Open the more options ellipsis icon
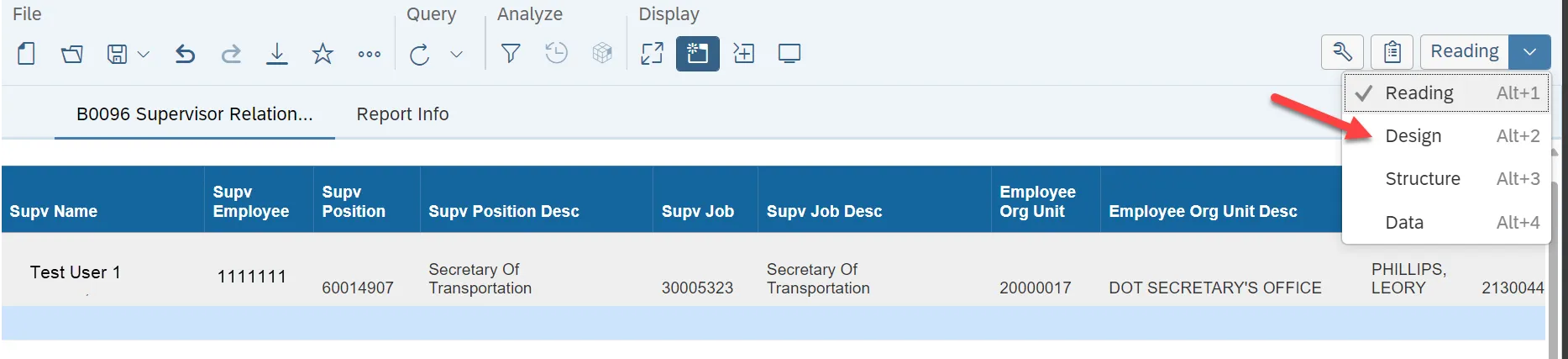 coord(369,54)
